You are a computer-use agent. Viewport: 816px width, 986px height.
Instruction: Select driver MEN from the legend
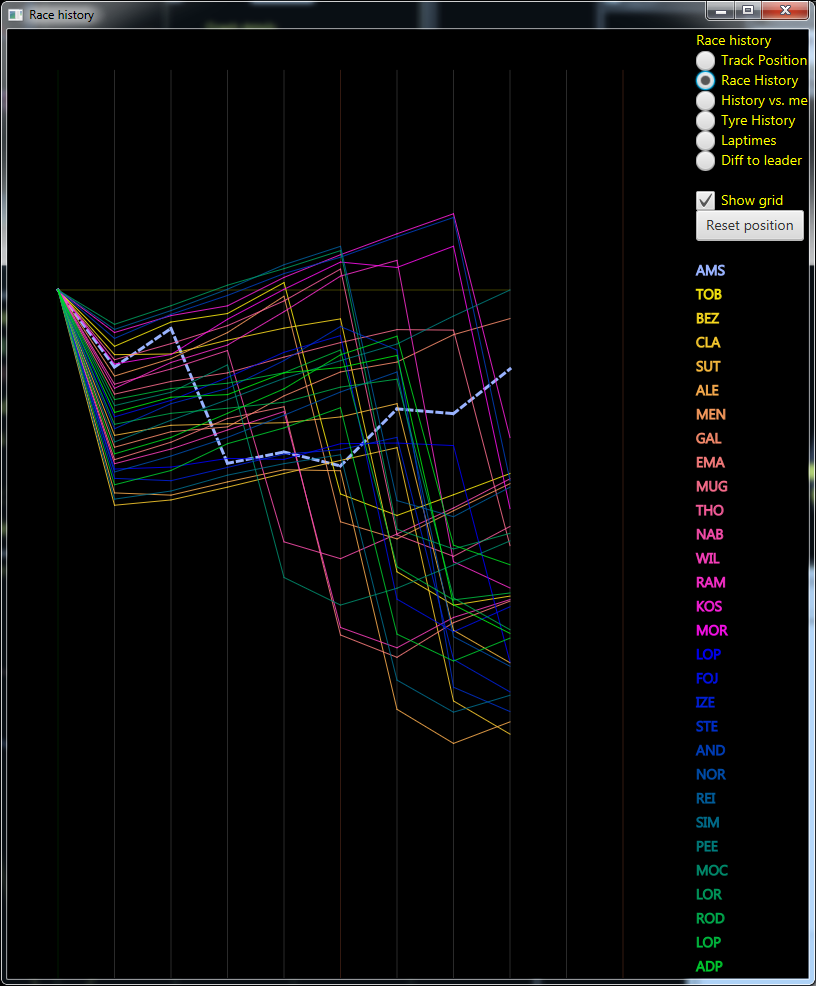tap(710, 414)
